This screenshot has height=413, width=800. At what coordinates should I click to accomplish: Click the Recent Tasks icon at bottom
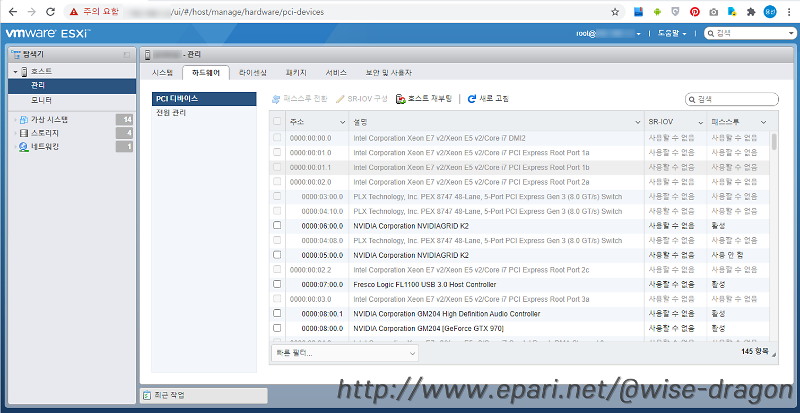[147, 395]
